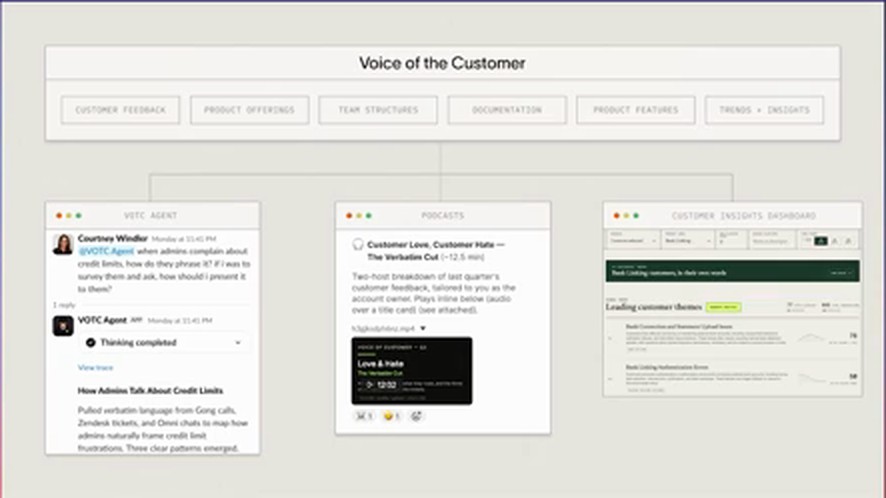Click the last icon in dashboard toolbar
This screenshot has height=498, width=886.
pos(848,241)
